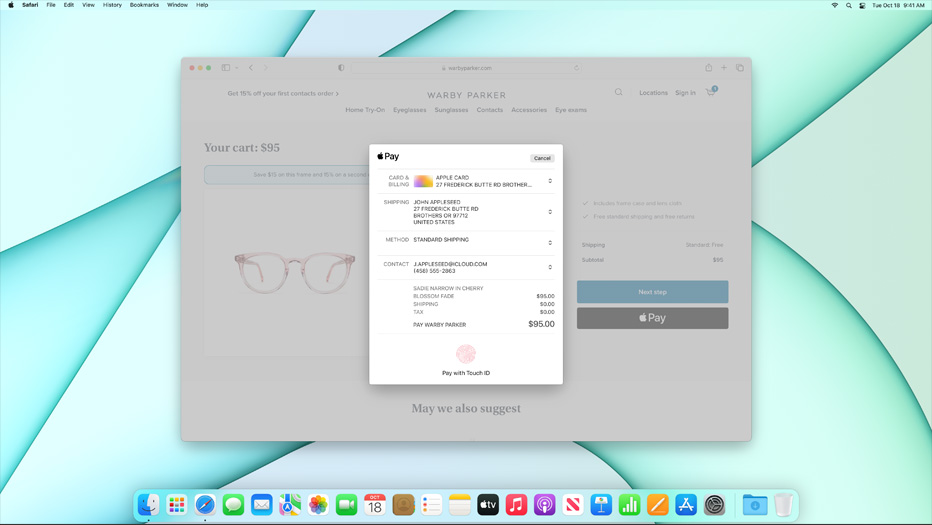
Task: Click the warbyparker.com address bar
Action: click(466, 68)
